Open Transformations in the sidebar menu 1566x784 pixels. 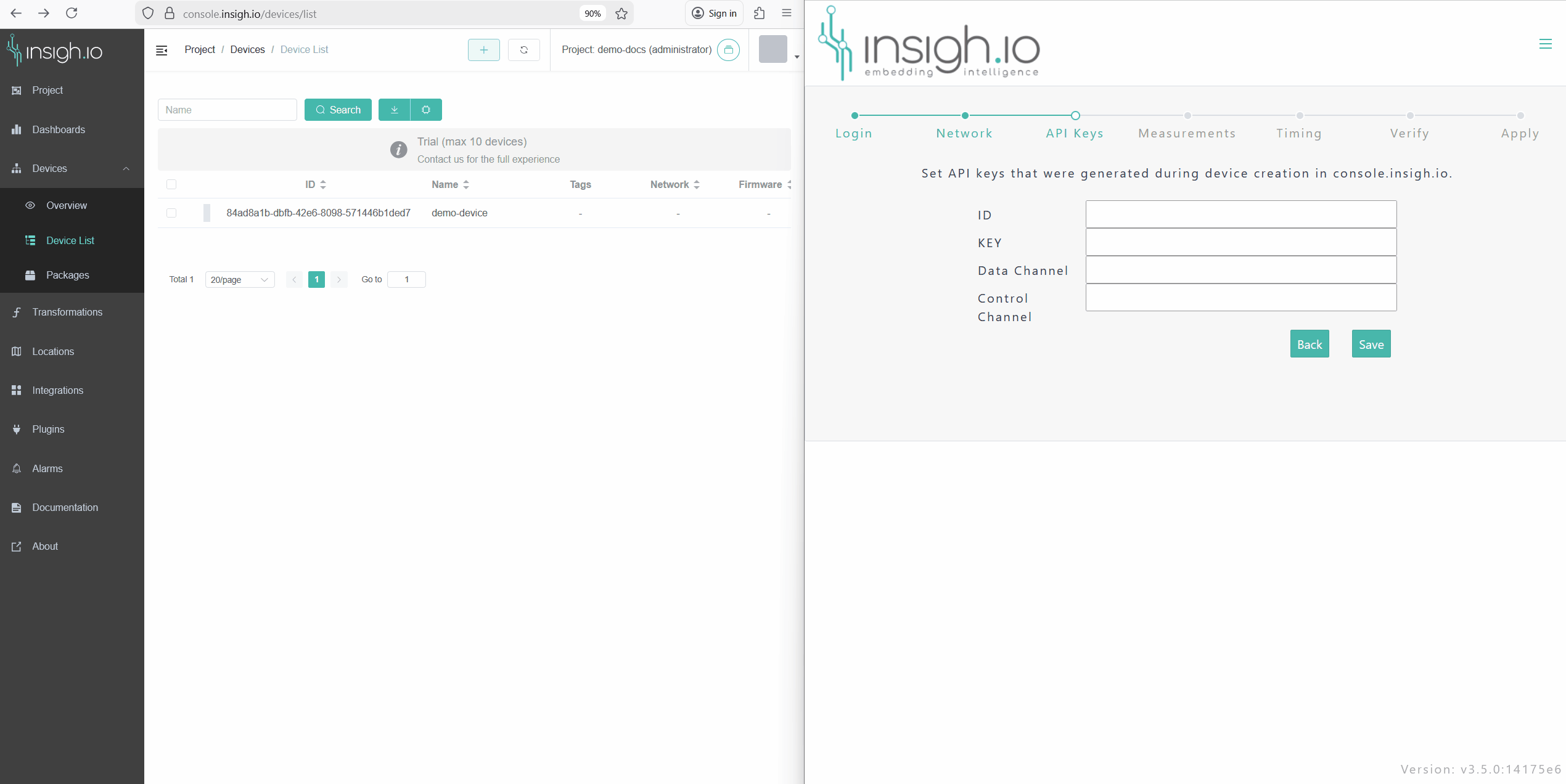[x=67, y=312]
